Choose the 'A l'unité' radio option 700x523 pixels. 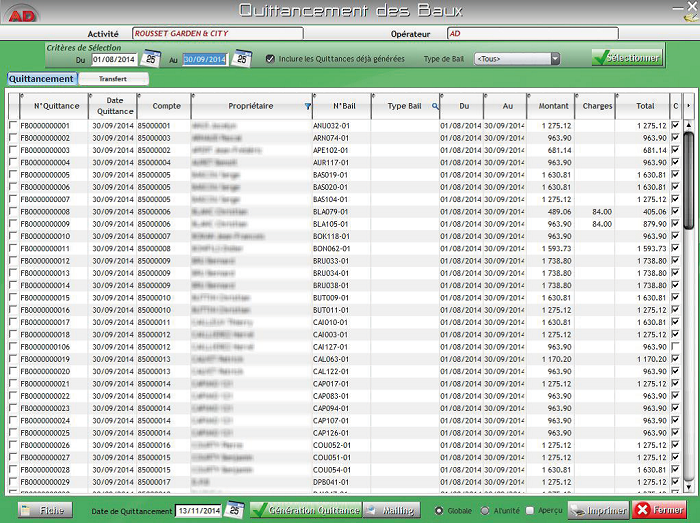pos(485,510)
